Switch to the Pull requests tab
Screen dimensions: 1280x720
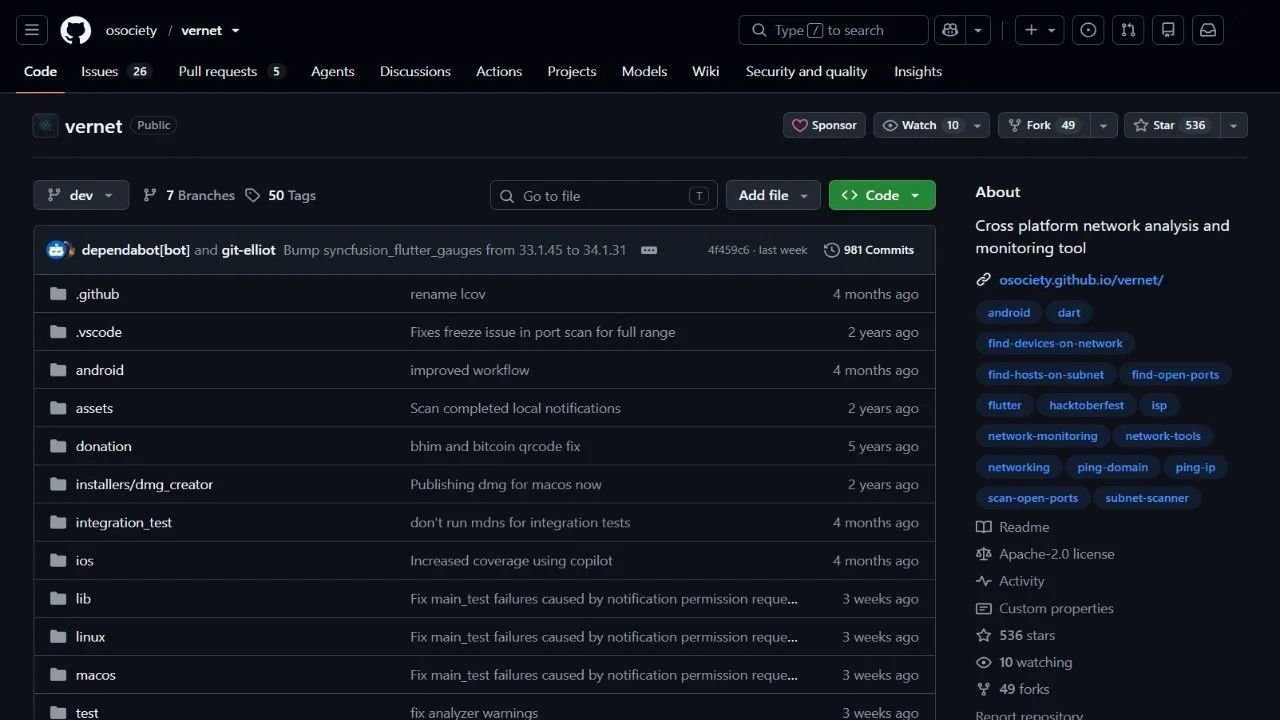232,71
